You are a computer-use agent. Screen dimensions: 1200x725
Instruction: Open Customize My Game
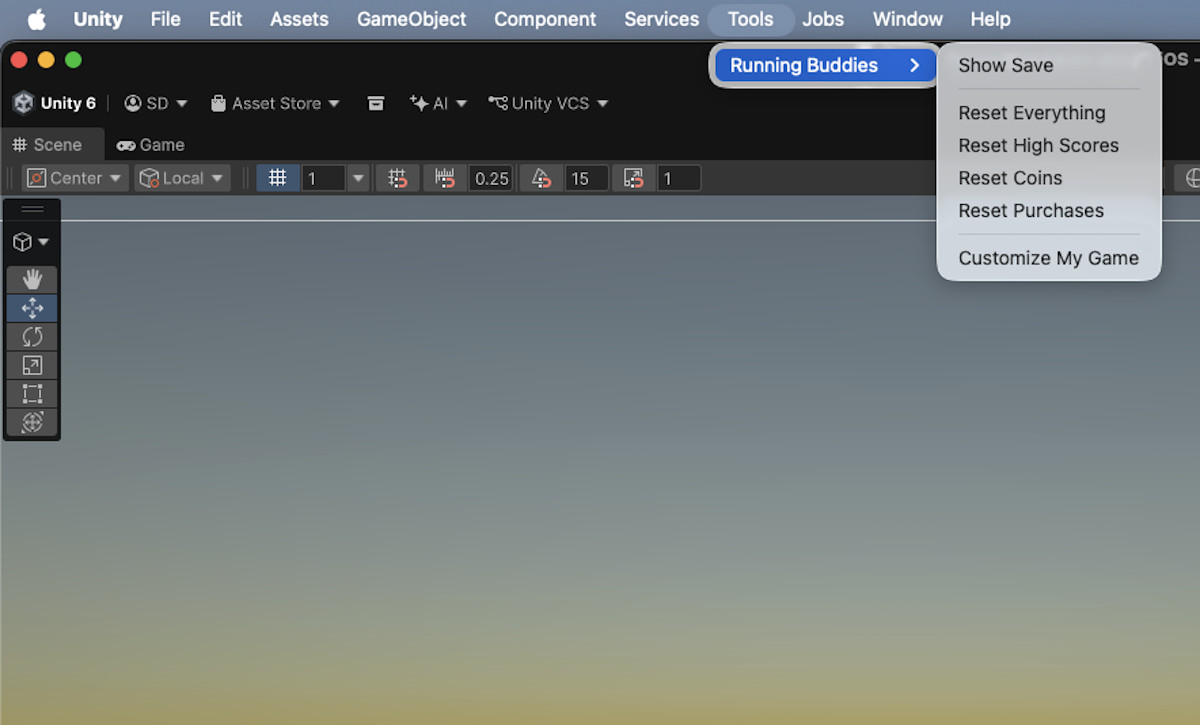(1049, 258)
